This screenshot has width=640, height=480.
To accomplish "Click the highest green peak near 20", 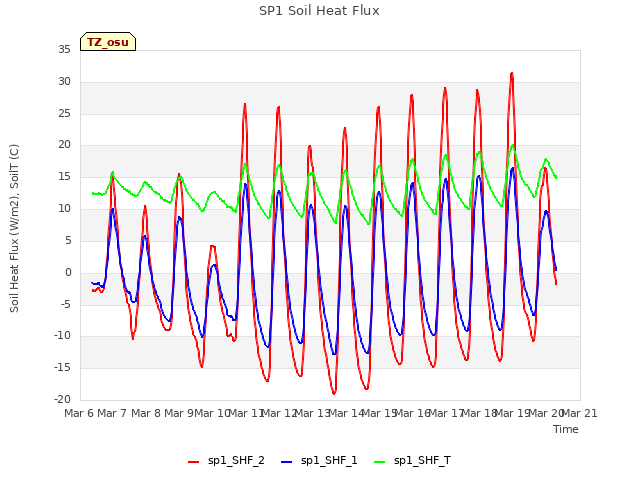I will pyautogui.click(x=513, y=145).
